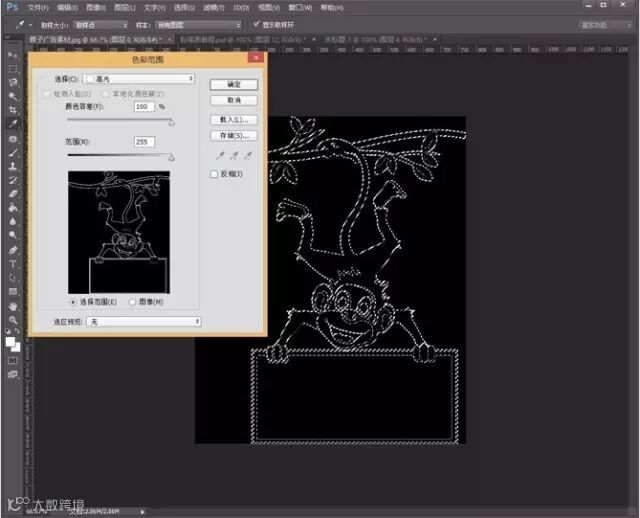This screenshot has width=640, height=518.
Task: Select the Move tool in the toolbox
Action: (13, 55)
